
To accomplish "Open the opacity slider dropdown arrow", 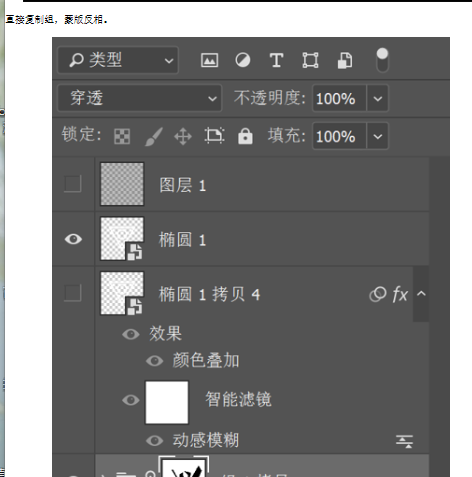I will (x=377, y=98).
